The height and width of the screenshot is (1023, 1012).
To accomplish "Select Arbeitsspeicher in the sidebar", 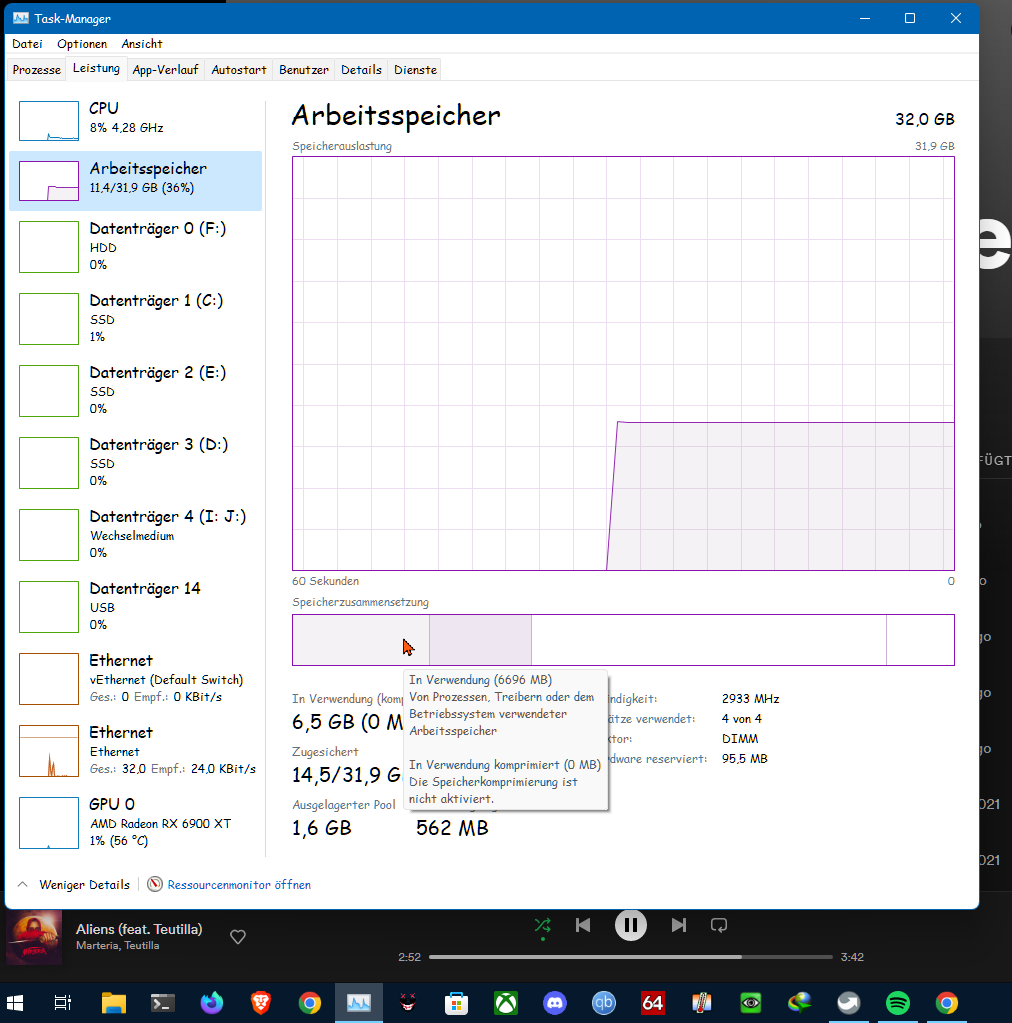I will [136, 181].
